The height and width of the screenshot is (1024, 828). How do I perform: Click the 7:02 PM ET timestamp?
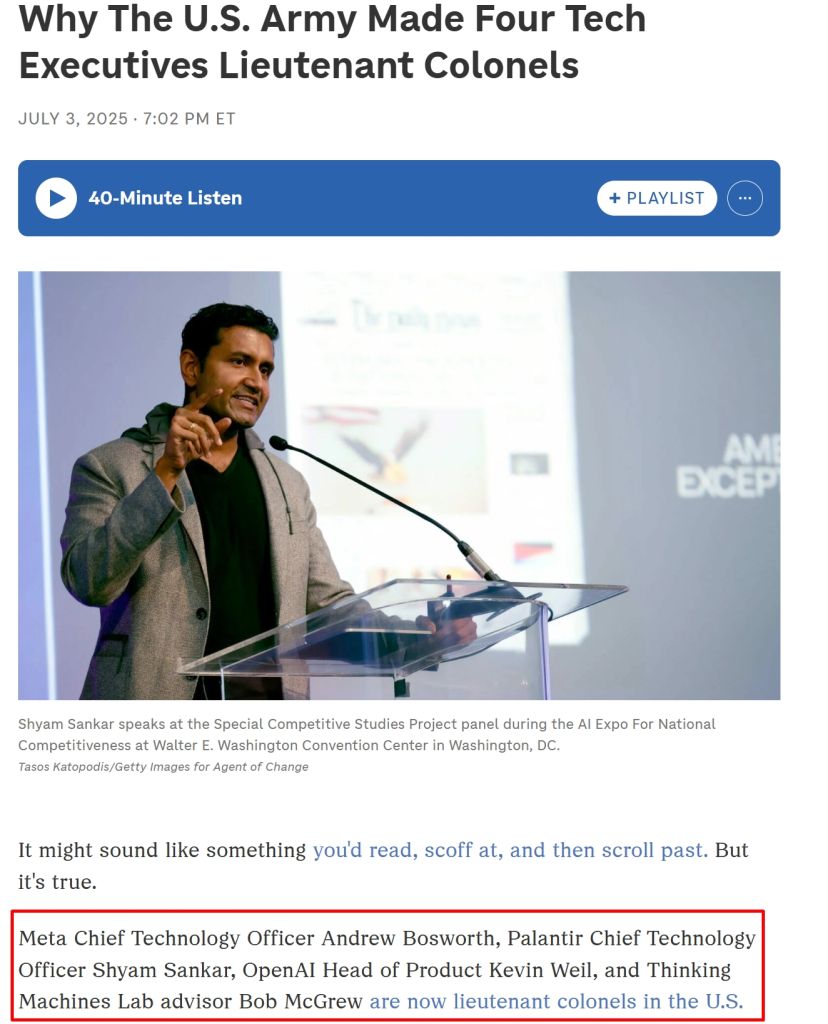(189, 119)
